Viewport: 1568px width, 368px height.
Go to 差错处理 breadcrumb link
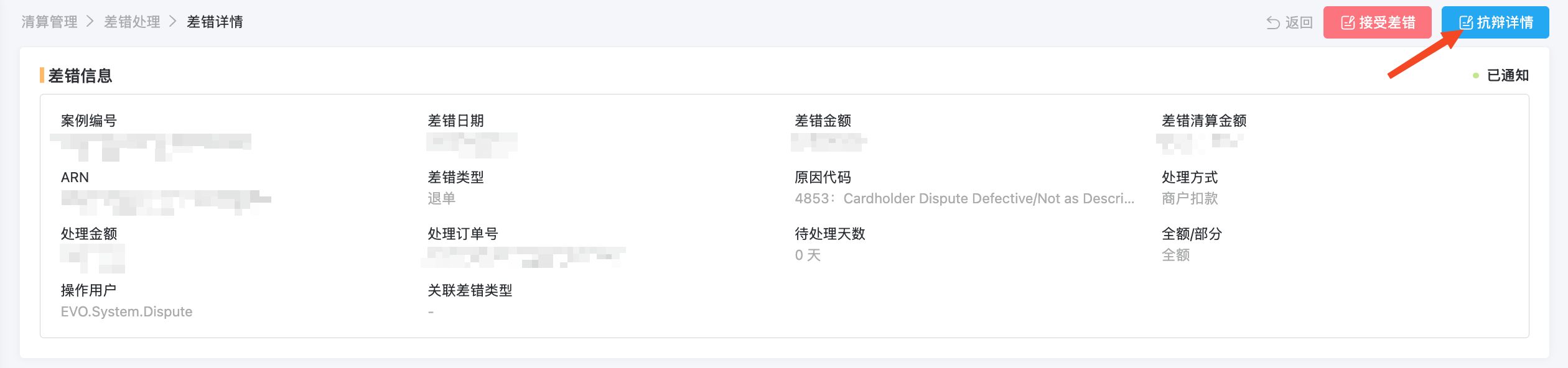click(132, 22)
